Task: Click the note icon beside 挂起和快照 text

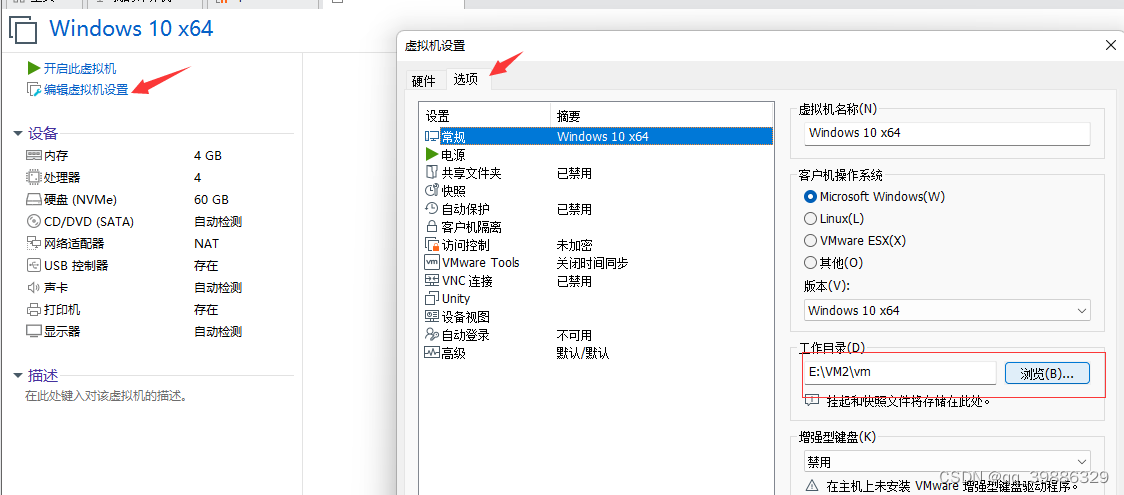Action: (812, 400)
